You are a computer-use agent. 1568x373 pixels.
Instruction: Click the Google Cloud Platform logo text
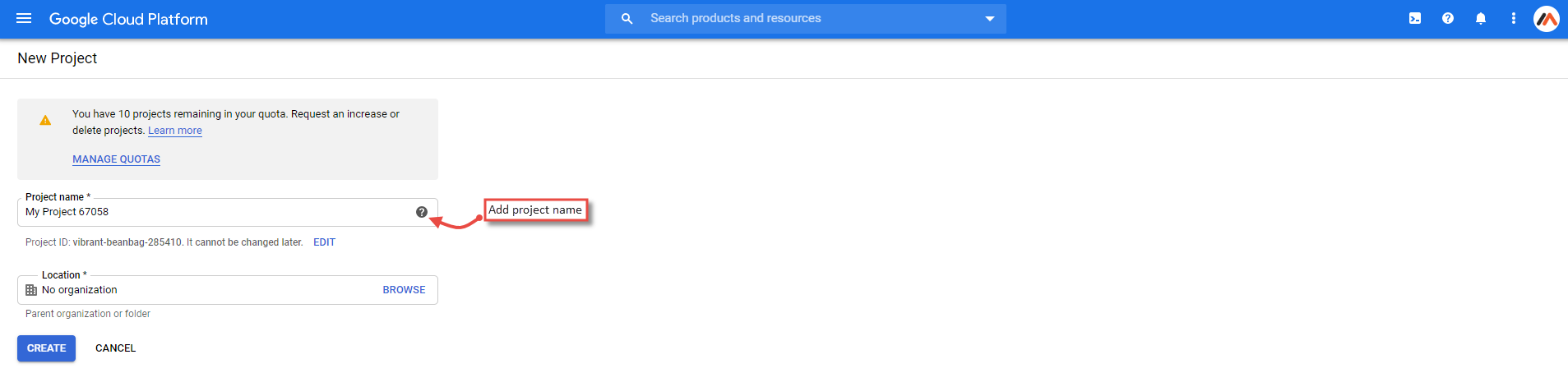click(x=128, y=19)
